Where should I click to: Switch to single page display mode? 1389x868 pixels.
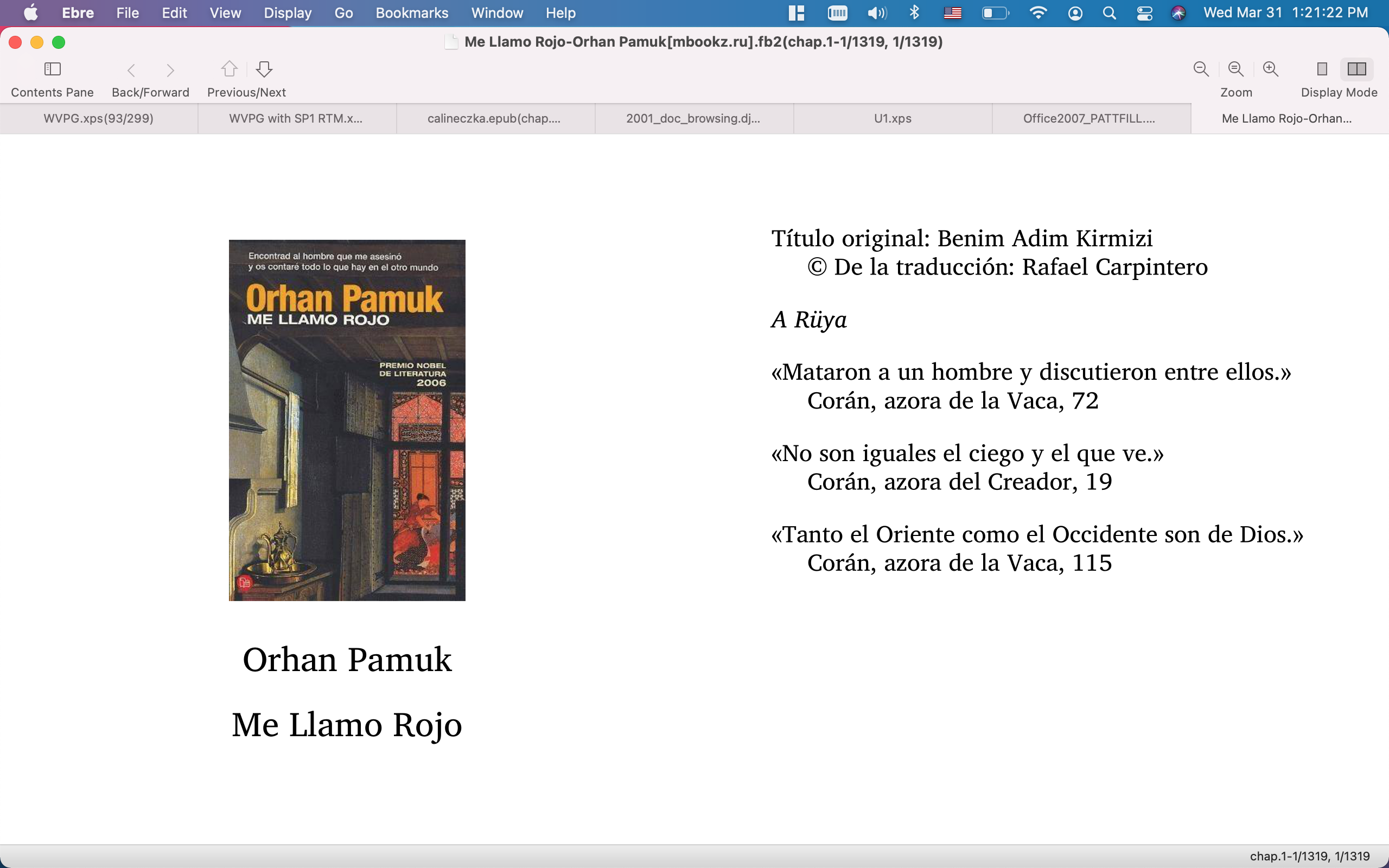(x=1322, y=69)
